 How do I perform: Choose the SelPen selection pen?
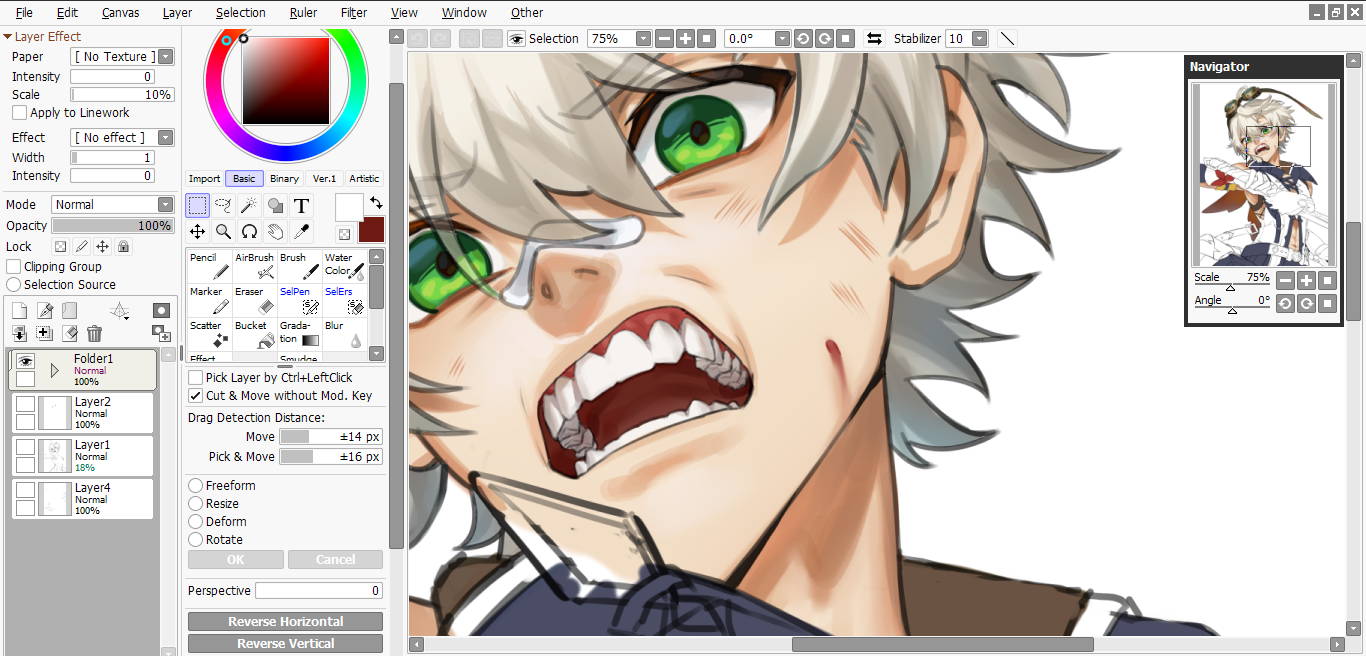tap(299, 299)
